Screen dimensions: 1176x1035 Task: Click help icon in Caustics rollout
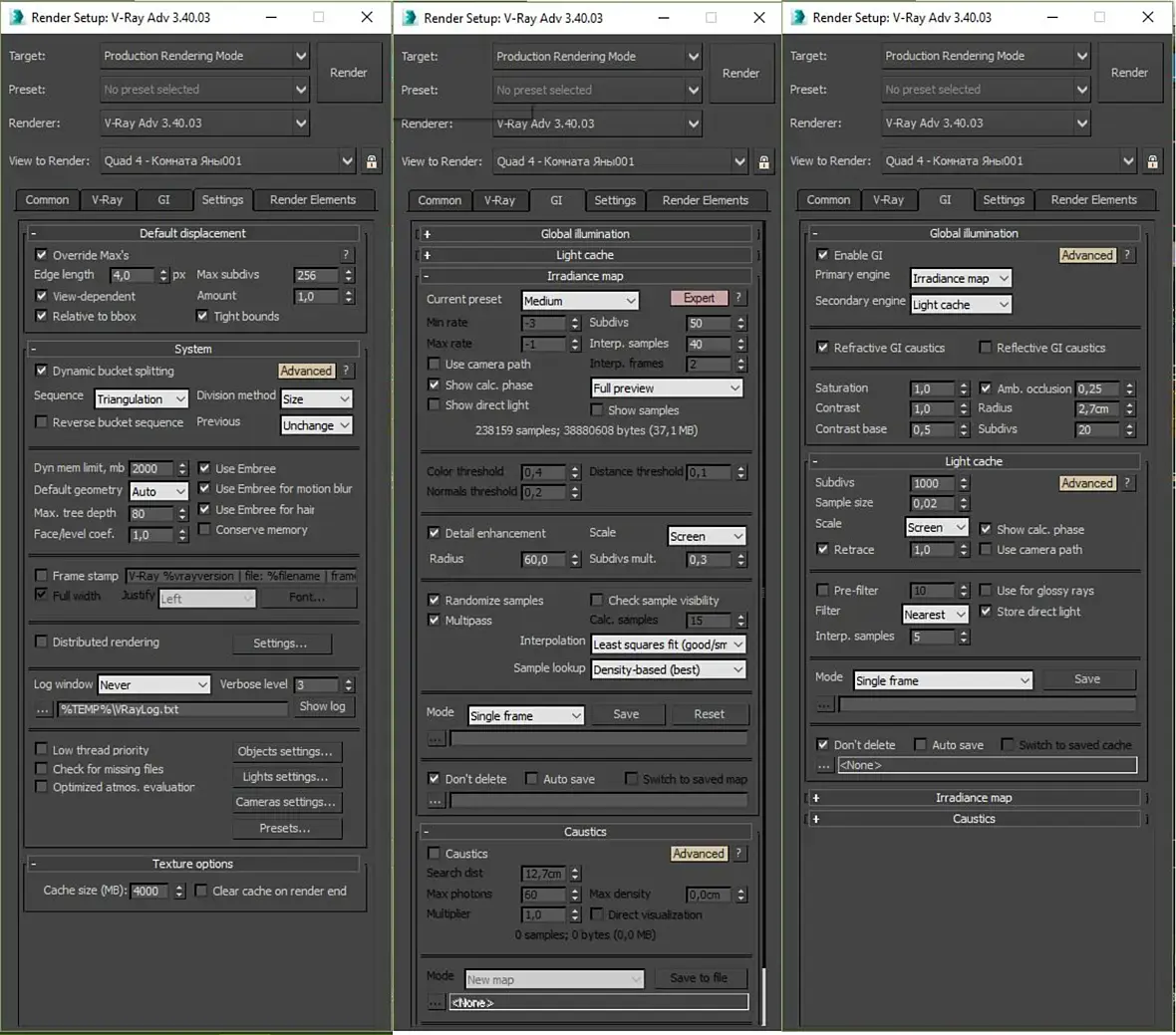pos(738,853)
